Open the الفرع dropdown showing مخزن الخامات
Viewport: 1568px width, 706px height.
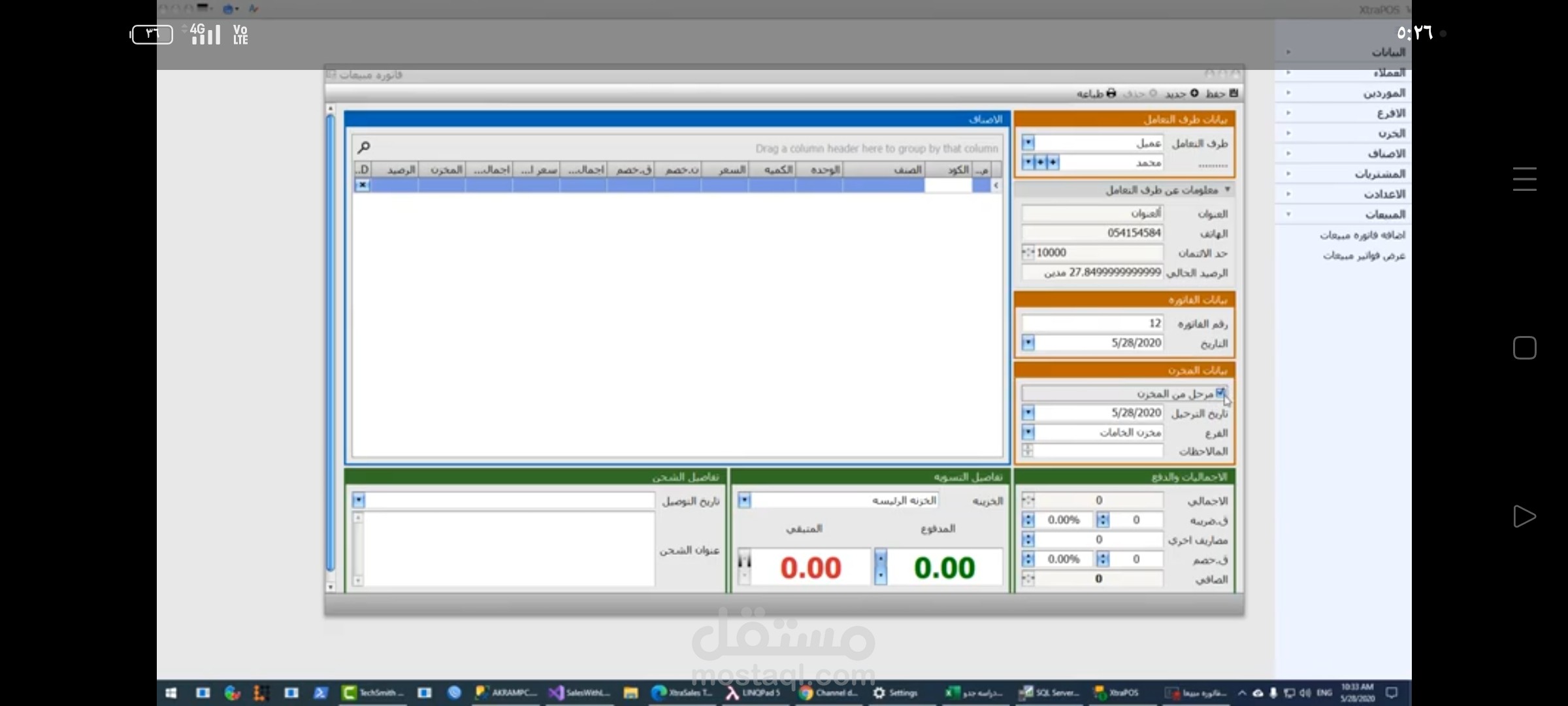point(1028,433)
